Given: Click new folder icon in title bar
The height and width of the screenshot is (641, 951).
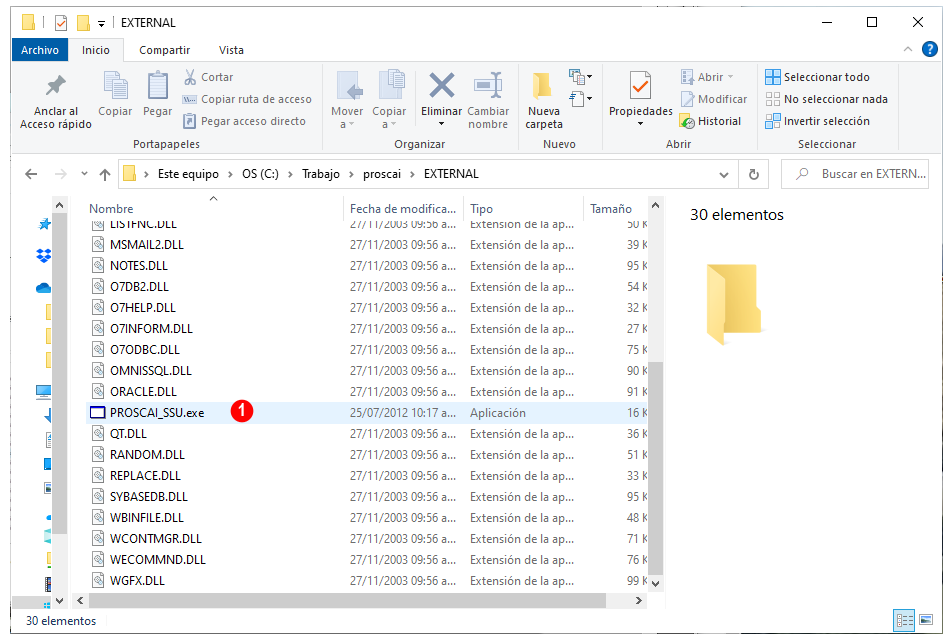Looking at the screenshot, I should tap(83, 23).
